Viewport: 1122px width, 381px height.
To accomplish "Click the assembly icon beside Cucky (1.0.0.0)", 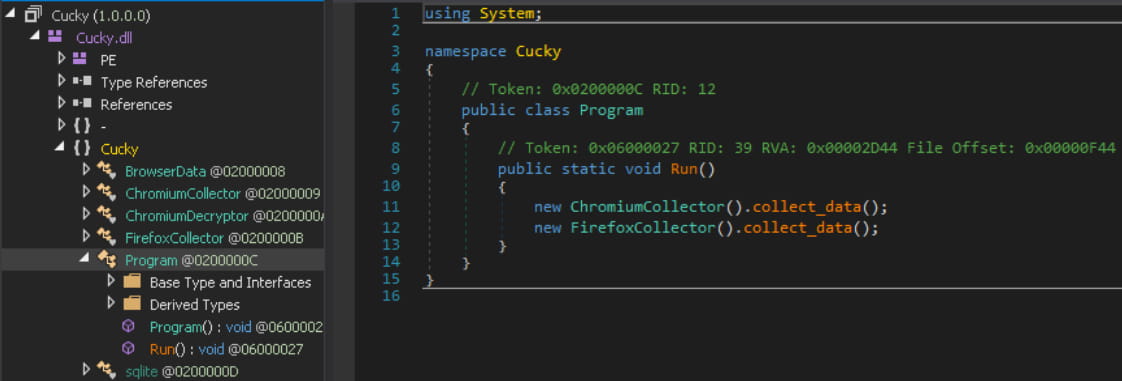I will click(33, 14).
